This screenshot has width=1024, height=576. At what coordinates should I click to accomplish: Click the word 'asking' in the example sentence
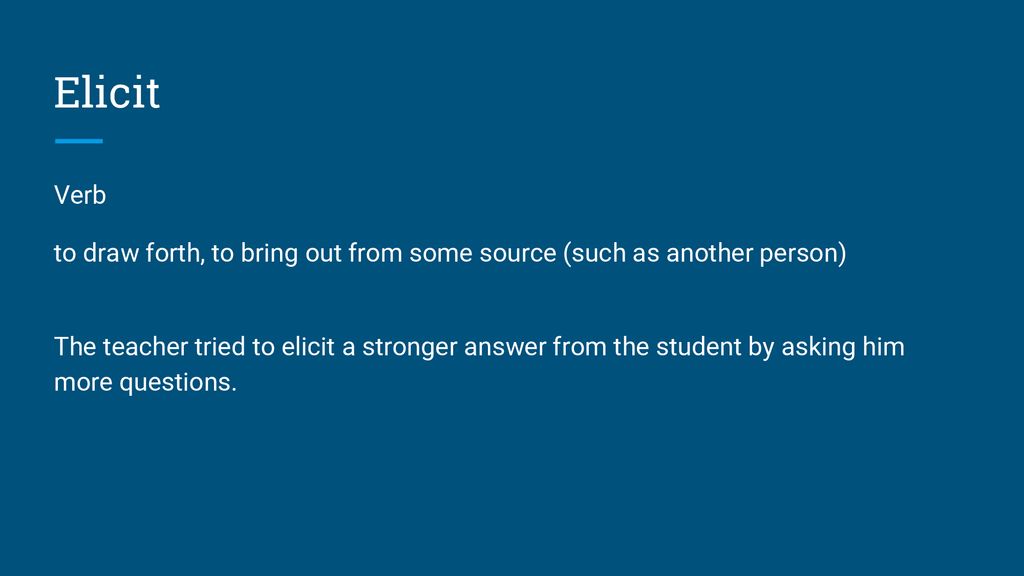point(818,348)
